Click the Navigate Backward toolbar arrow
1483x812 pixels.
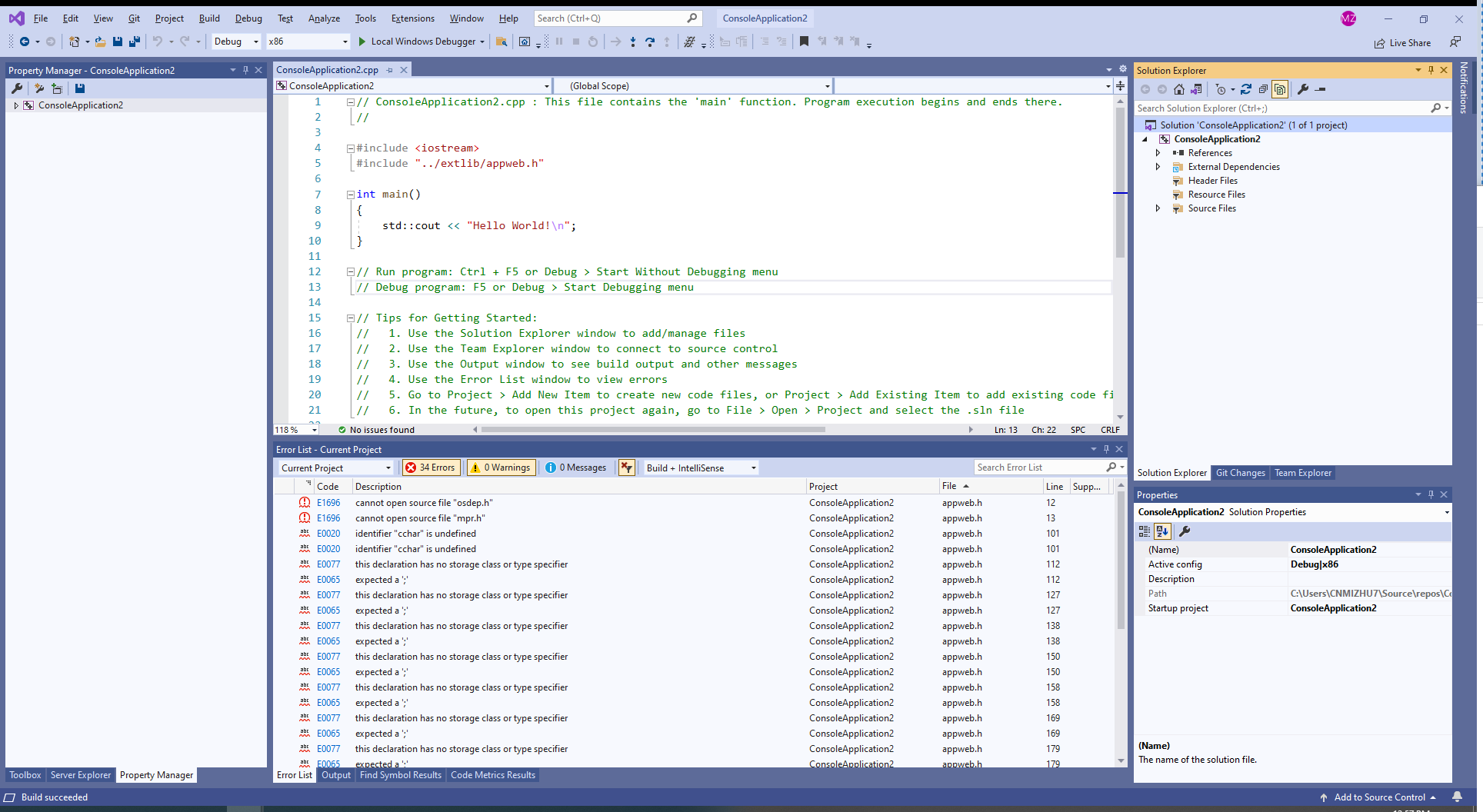coord(25,42)
